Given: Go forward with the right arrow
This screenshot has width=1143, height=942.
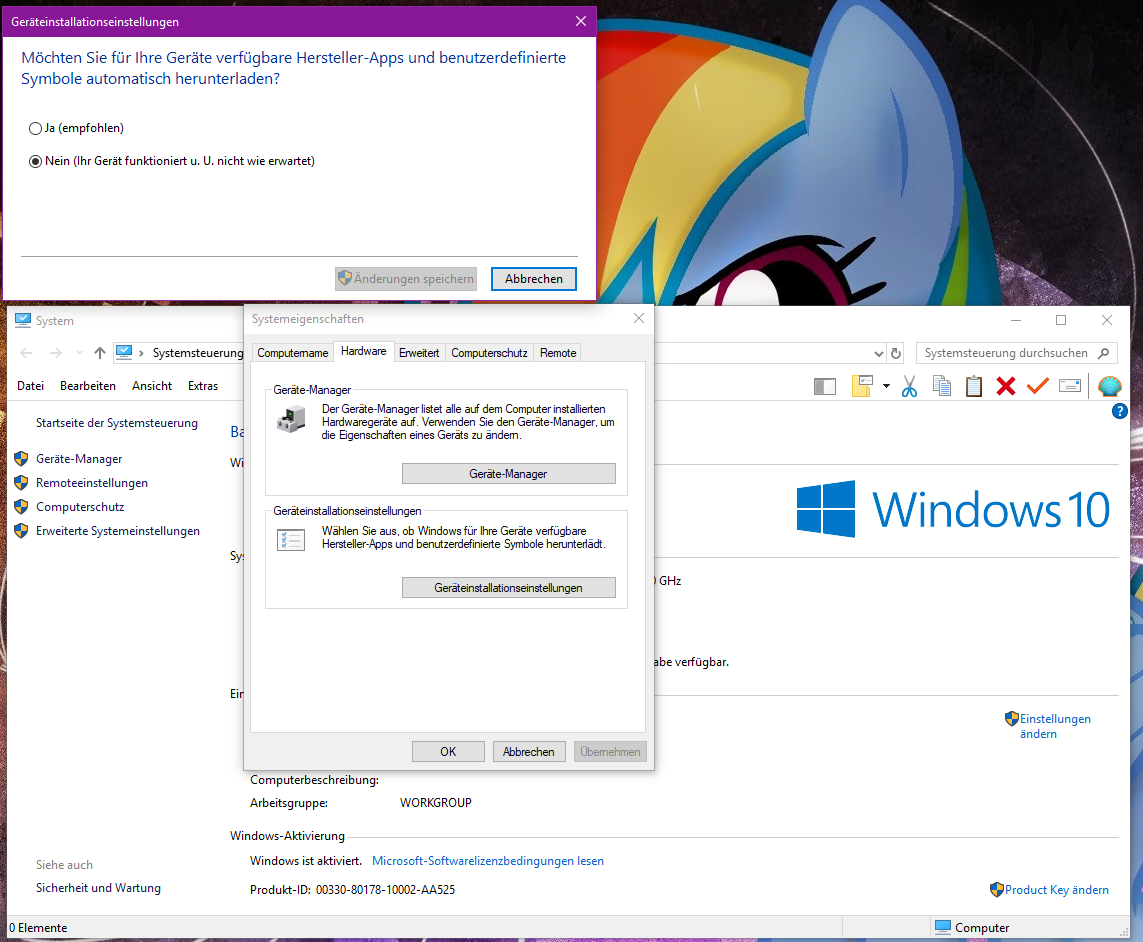Looking at the screenshot, I should click(55, 353).
